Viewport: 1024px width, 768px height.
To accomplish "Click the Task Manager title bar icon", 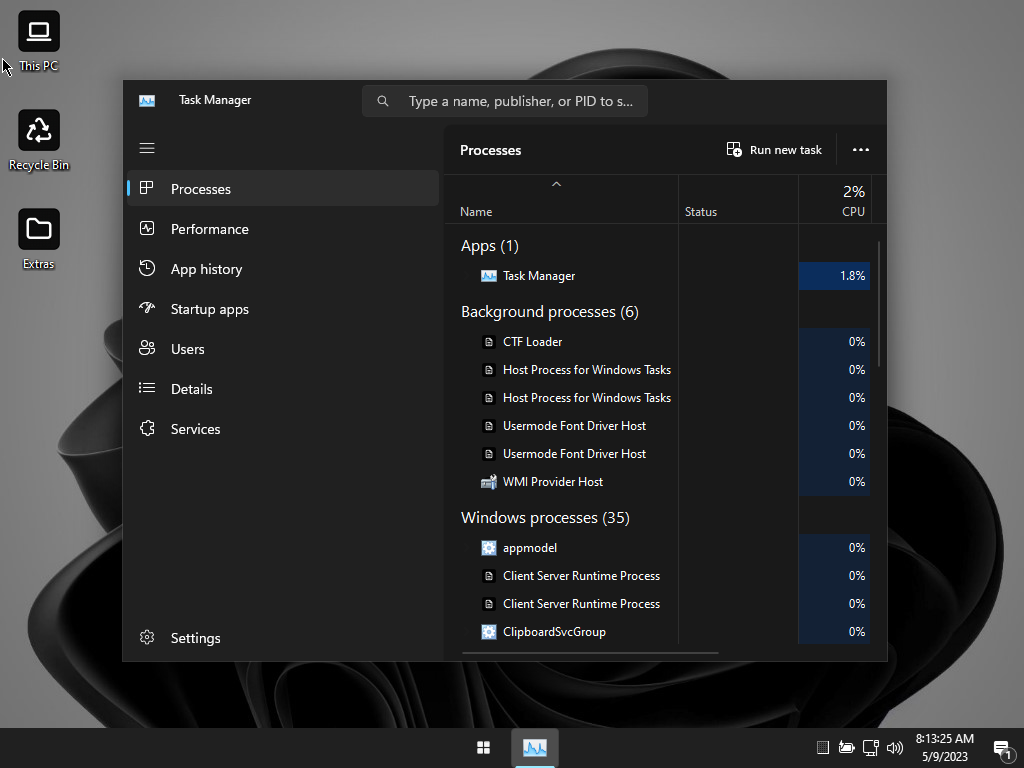I will click(147, 101).
